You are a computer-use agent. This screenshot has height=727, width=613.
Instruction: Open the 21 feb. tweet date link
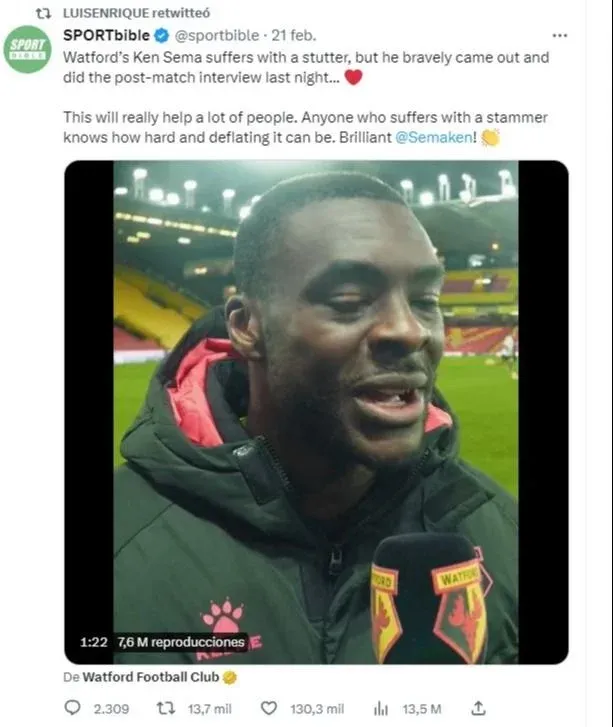pos(294,36)
